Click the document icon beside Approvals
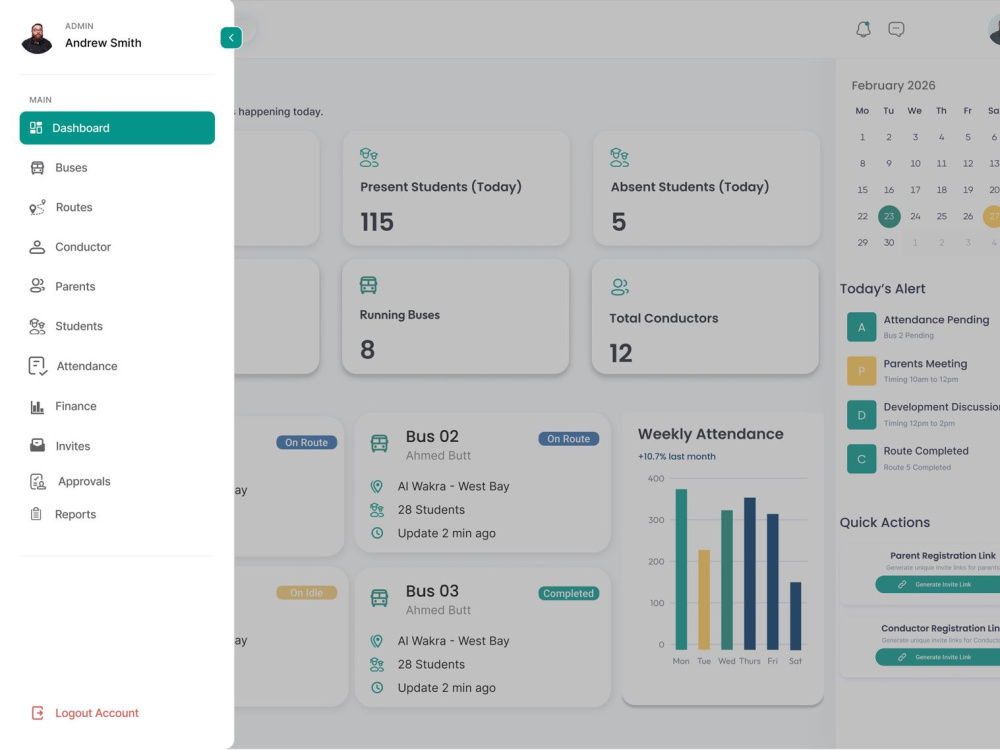1000x750 pixels. click(x=38, y=482)
